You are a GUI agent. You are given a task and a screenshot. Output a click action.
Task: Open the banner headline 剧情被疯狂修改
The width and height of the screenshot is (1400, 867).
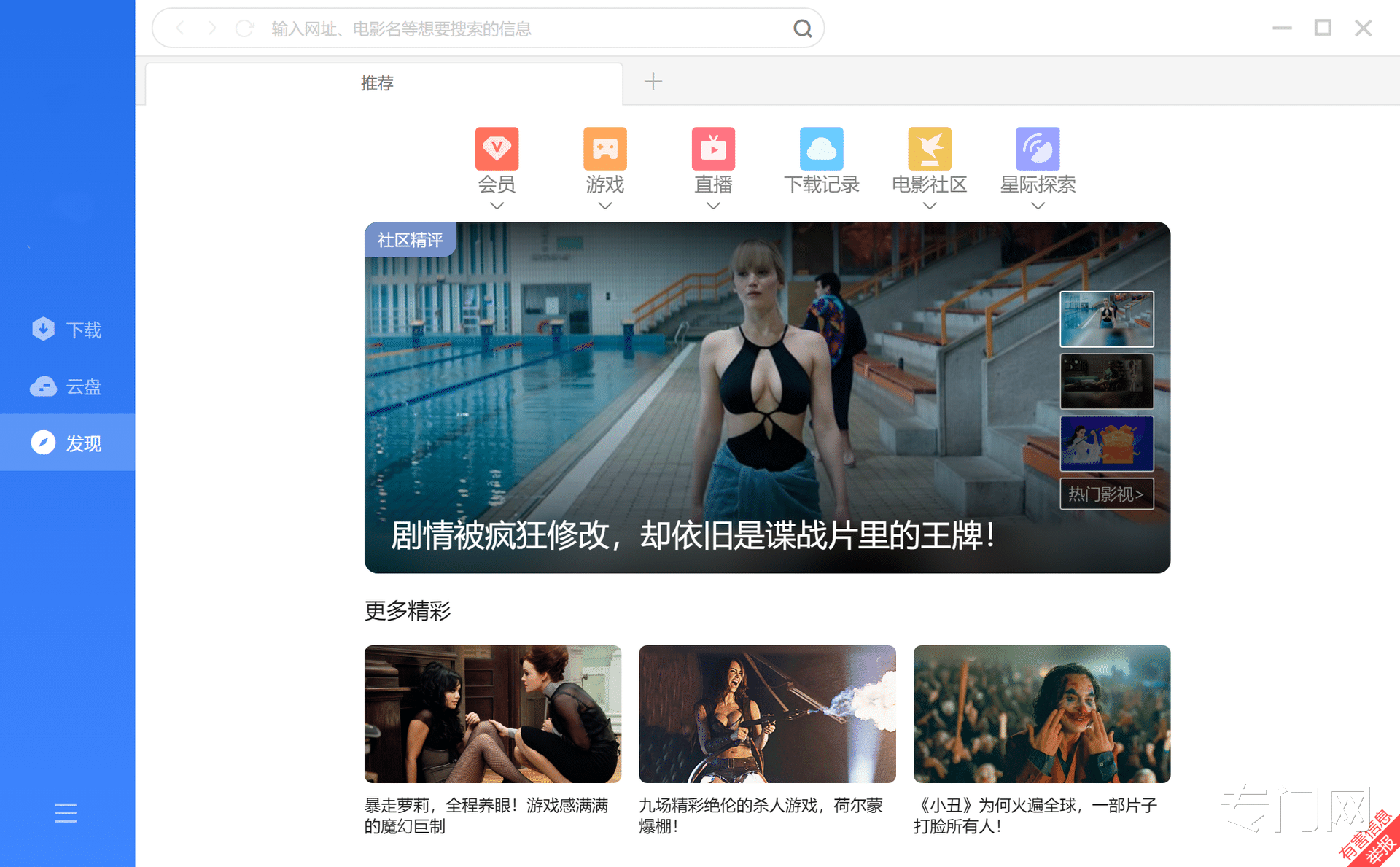pos(693,535)
